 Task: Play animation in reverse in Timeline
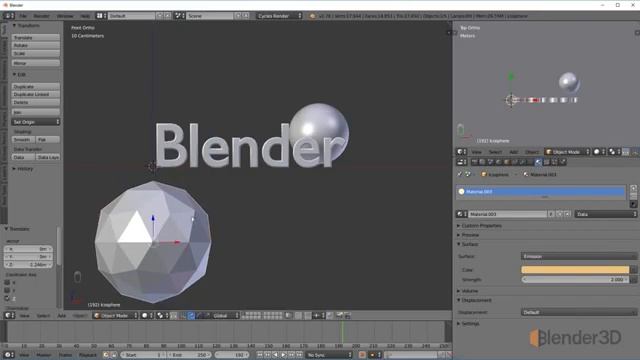tap(276, 355)
